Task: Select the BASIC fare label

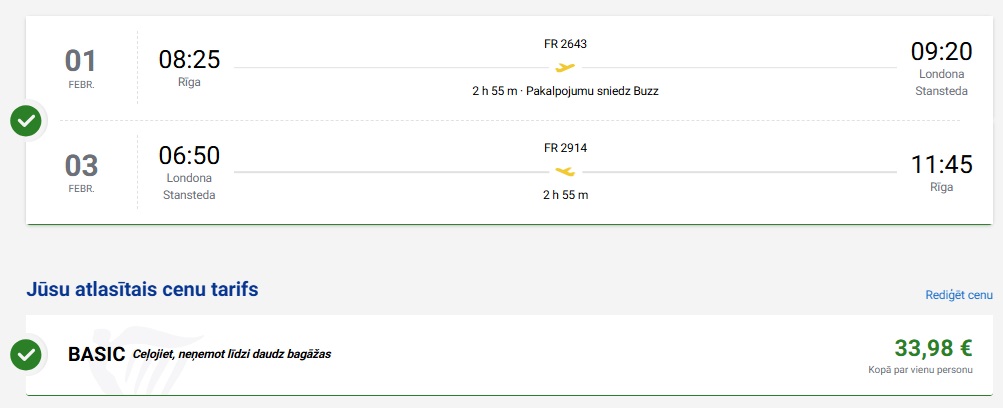Action: coord(96,354)
